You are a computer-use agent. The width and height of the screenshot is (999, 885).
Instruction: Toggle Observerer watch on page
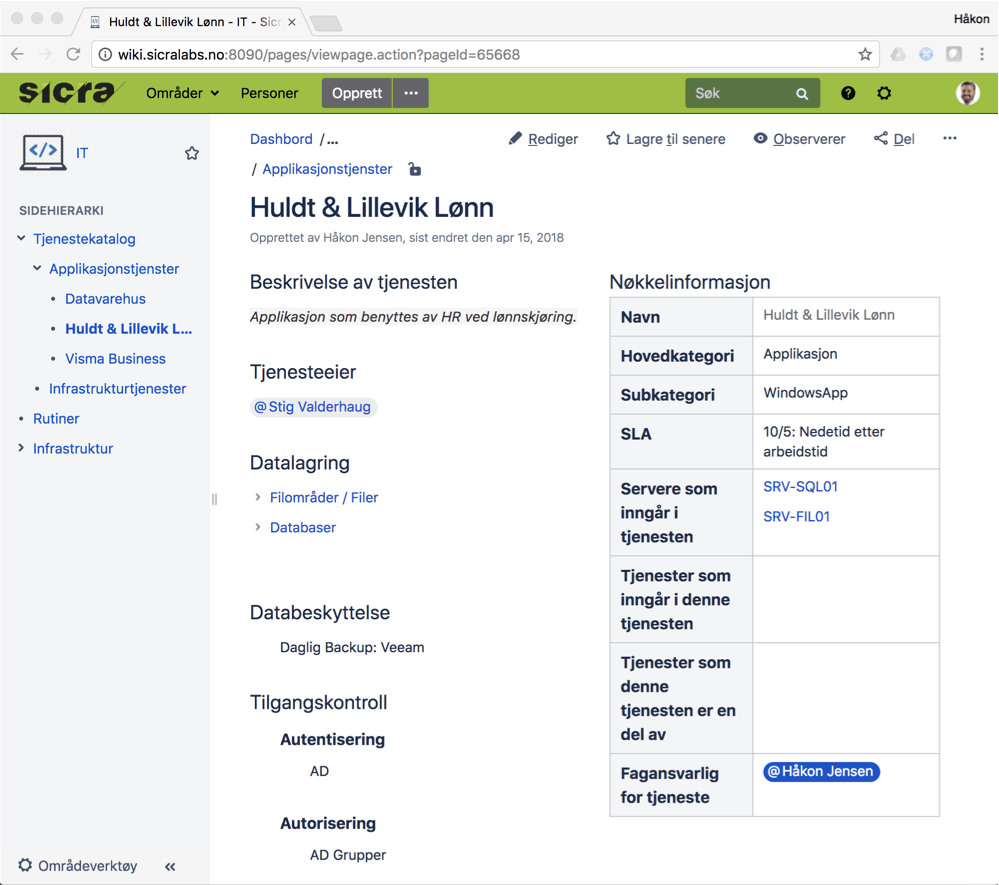800,139
